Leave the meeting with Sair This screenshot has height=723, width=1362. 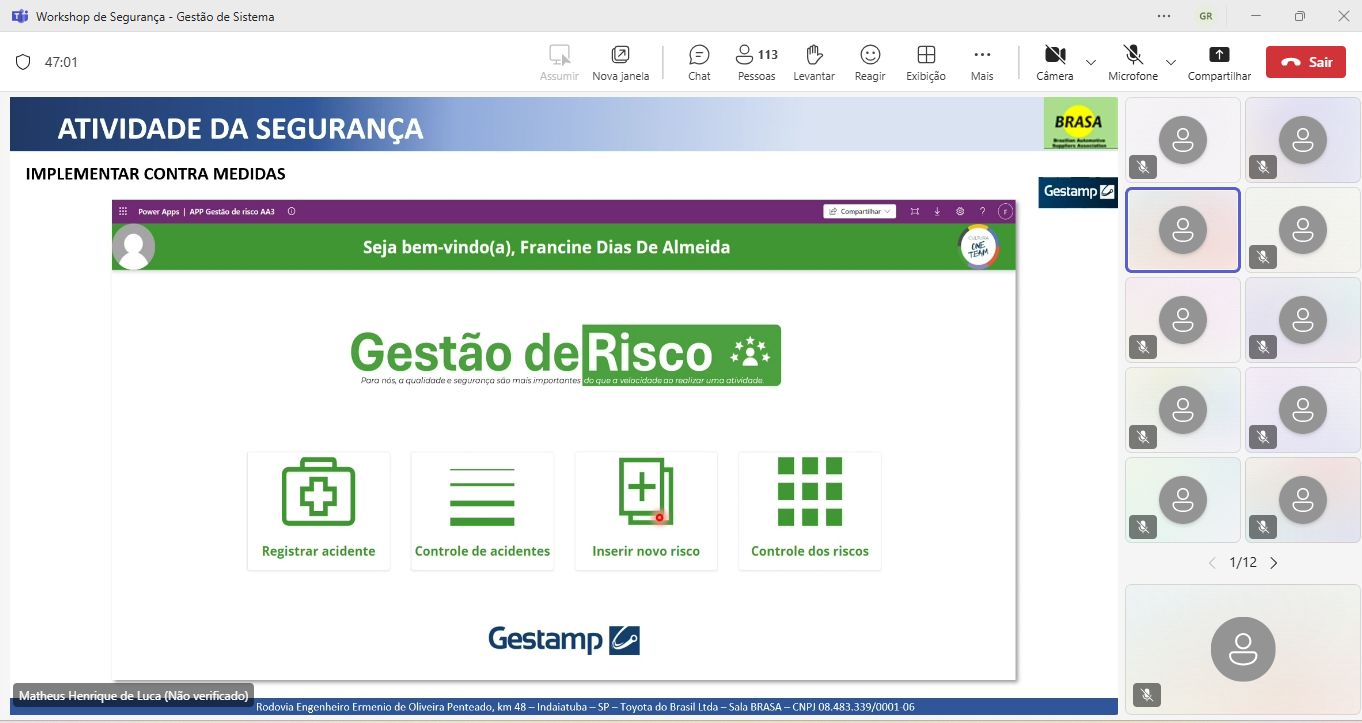pos(1305,62)
